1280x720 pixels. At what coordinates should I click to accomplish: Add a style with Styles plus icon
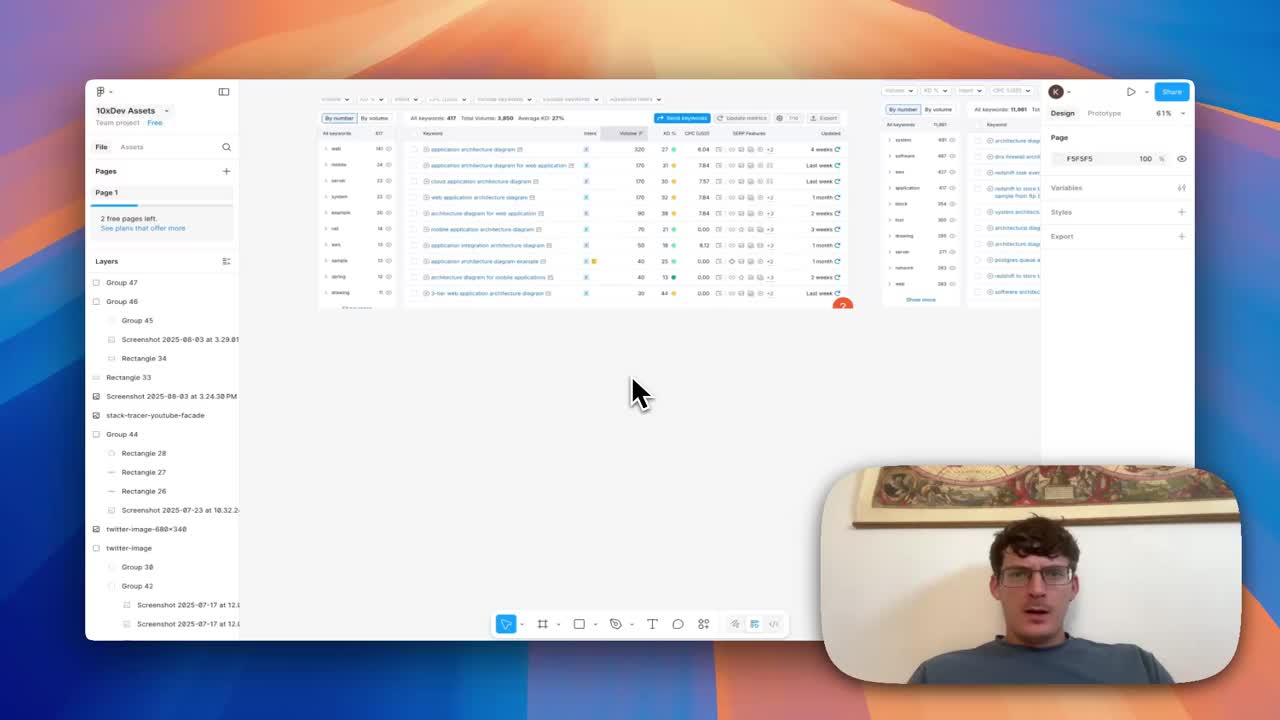pos(1181,212)
